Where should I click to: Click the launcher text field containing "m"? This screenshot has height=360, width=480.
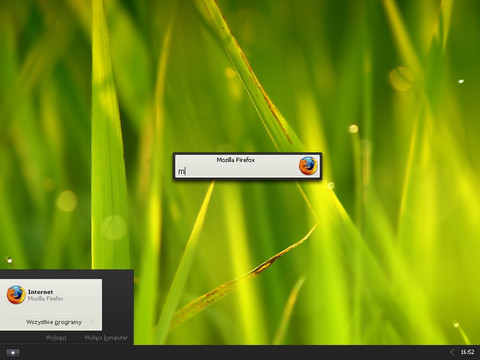[237, 171]
